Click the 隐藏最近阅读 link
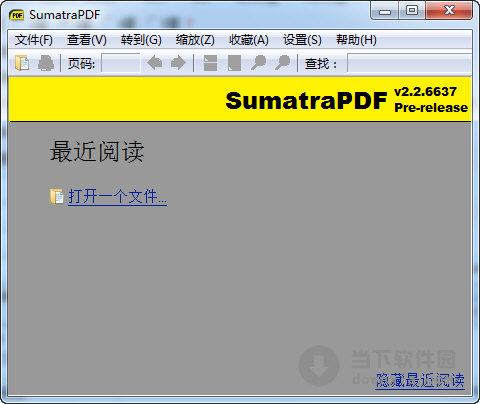480x404 pixels. coord(420,380)
